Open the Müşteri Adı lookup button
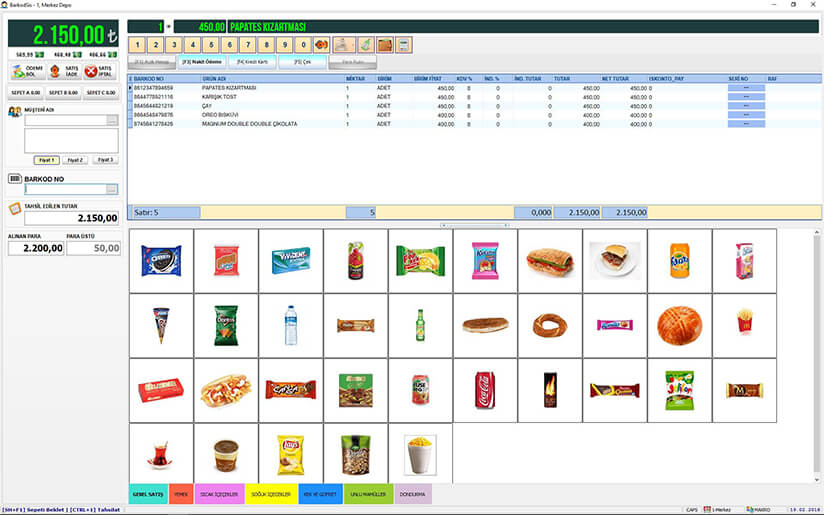 tap(113, 121)
